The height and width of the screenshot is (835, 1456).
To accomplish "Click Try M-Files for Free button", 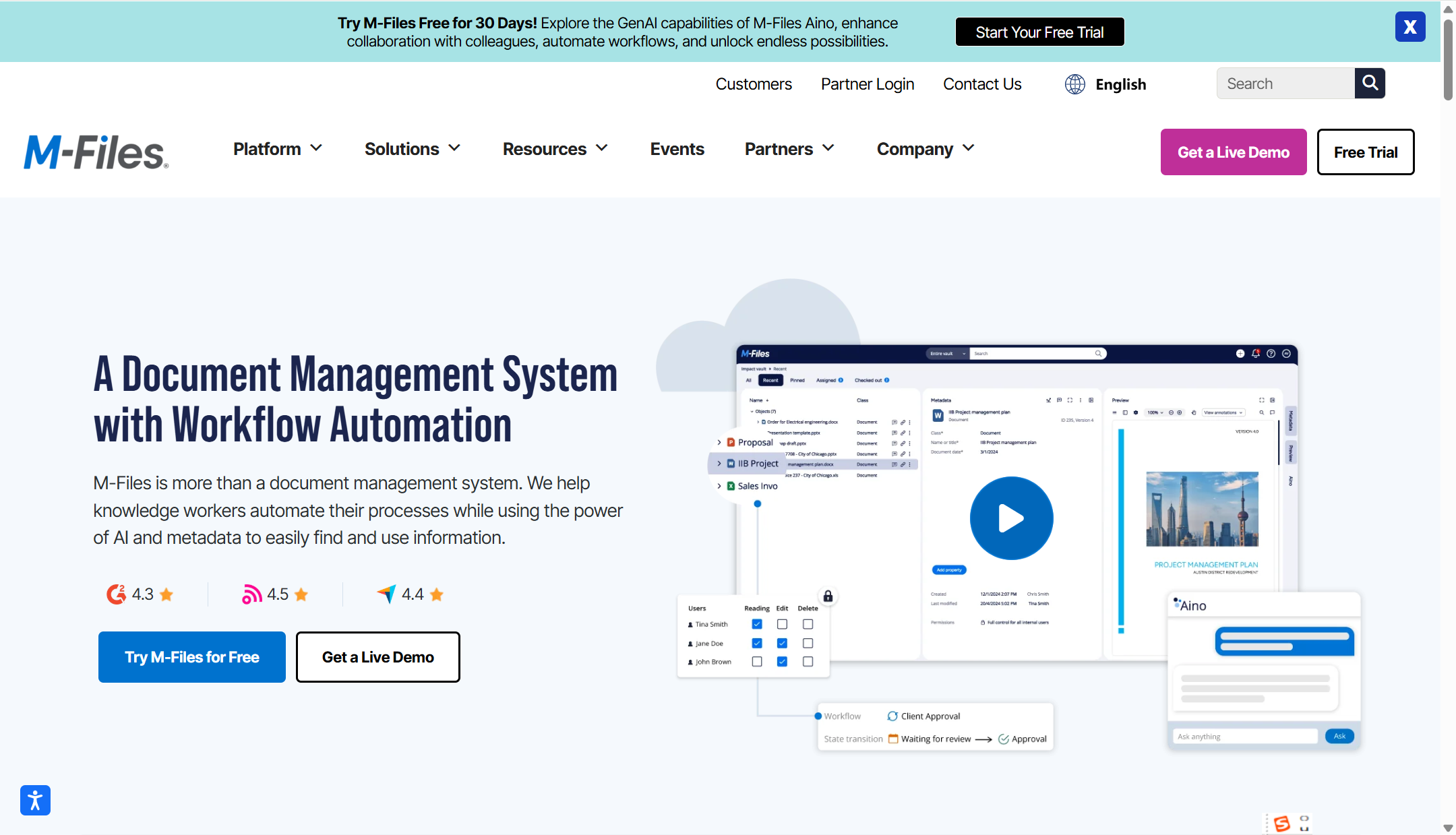I will tap(191, 657).
